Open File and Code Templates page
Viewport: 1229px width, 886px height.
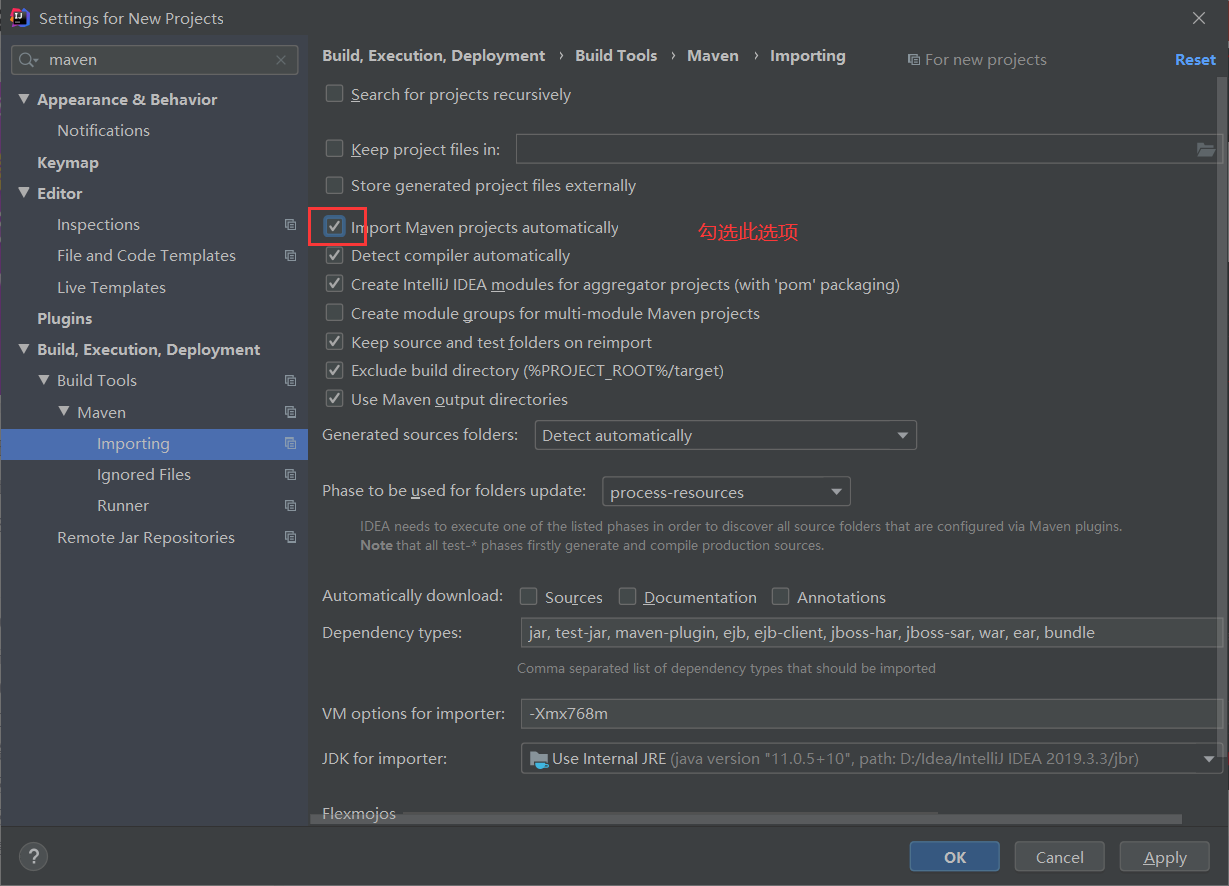[146, 256]
